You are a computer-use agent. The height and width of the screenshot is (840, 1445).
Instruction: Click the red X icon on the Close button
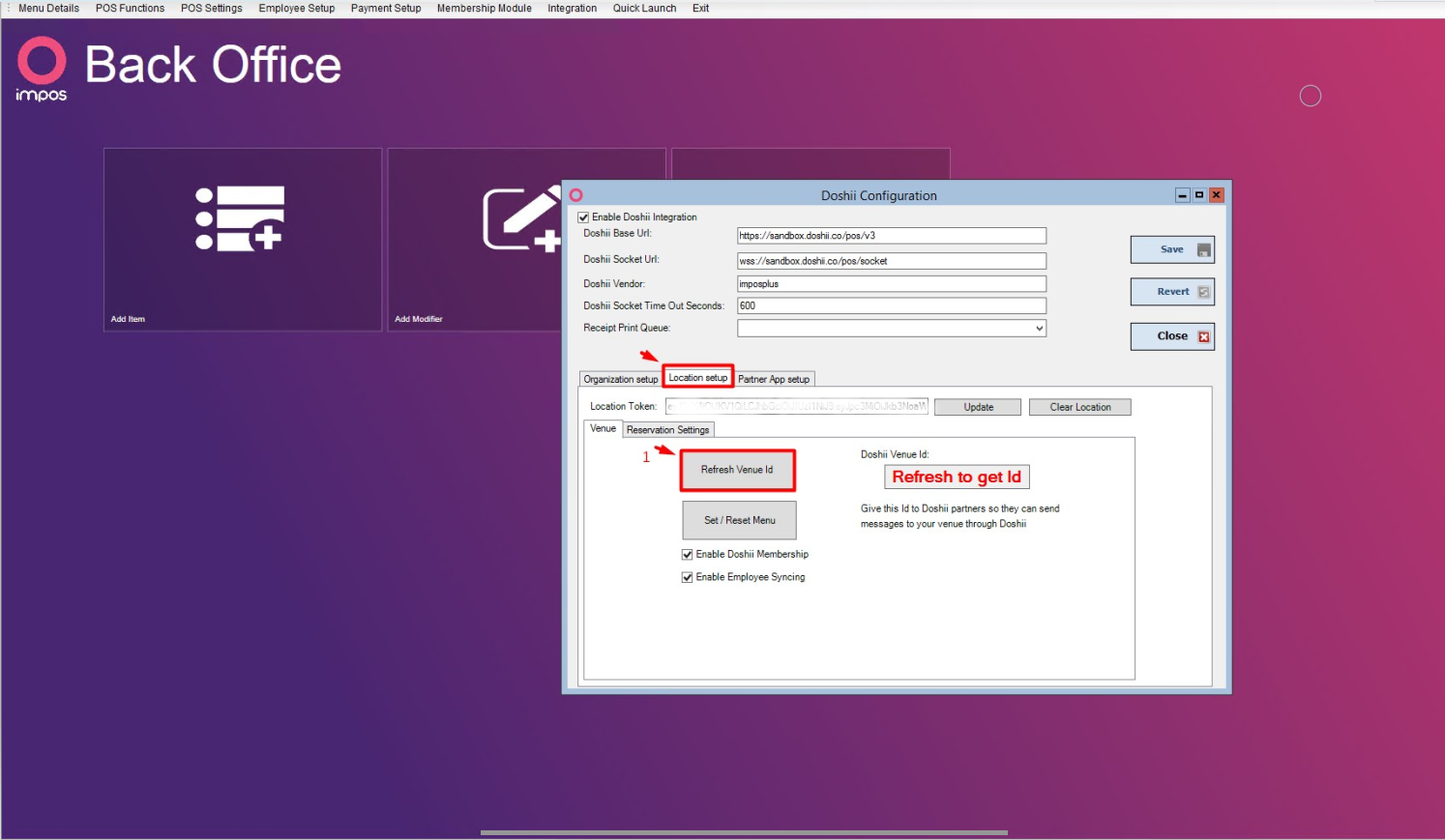pyautogui.click(x=1203, y=337)
